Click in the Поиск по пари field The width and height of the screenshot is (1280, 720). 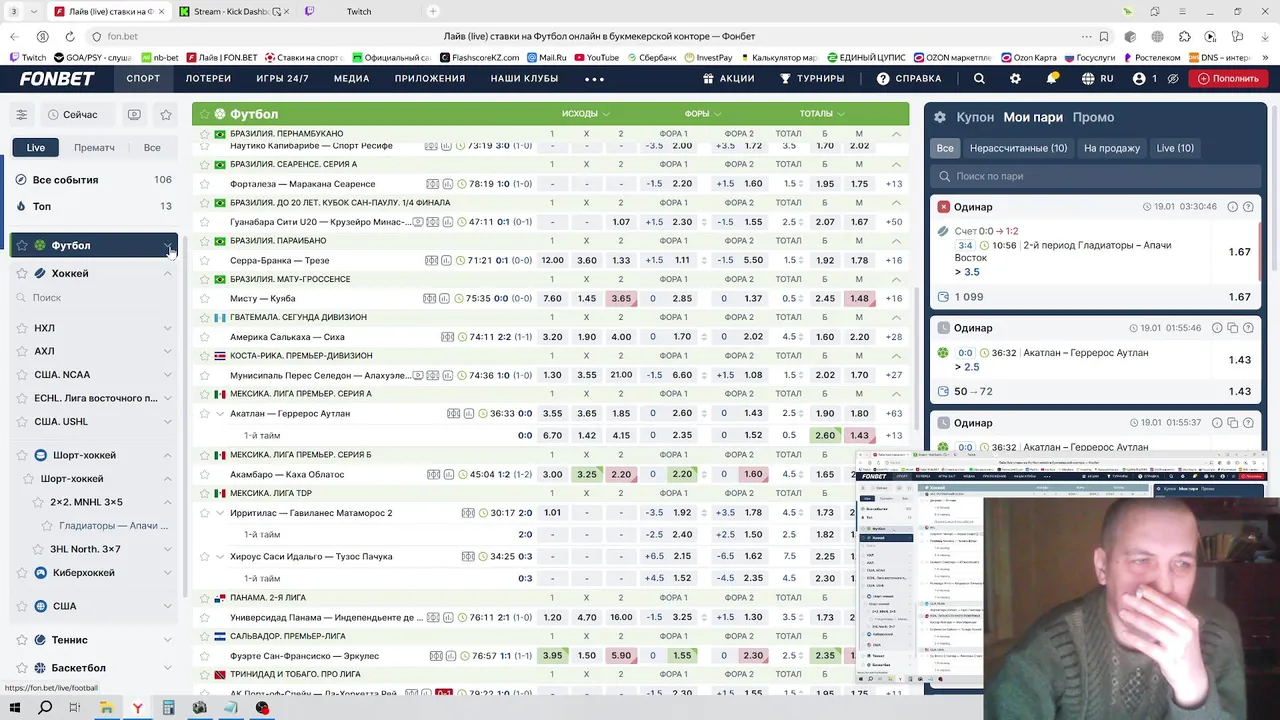(1095, 176)
